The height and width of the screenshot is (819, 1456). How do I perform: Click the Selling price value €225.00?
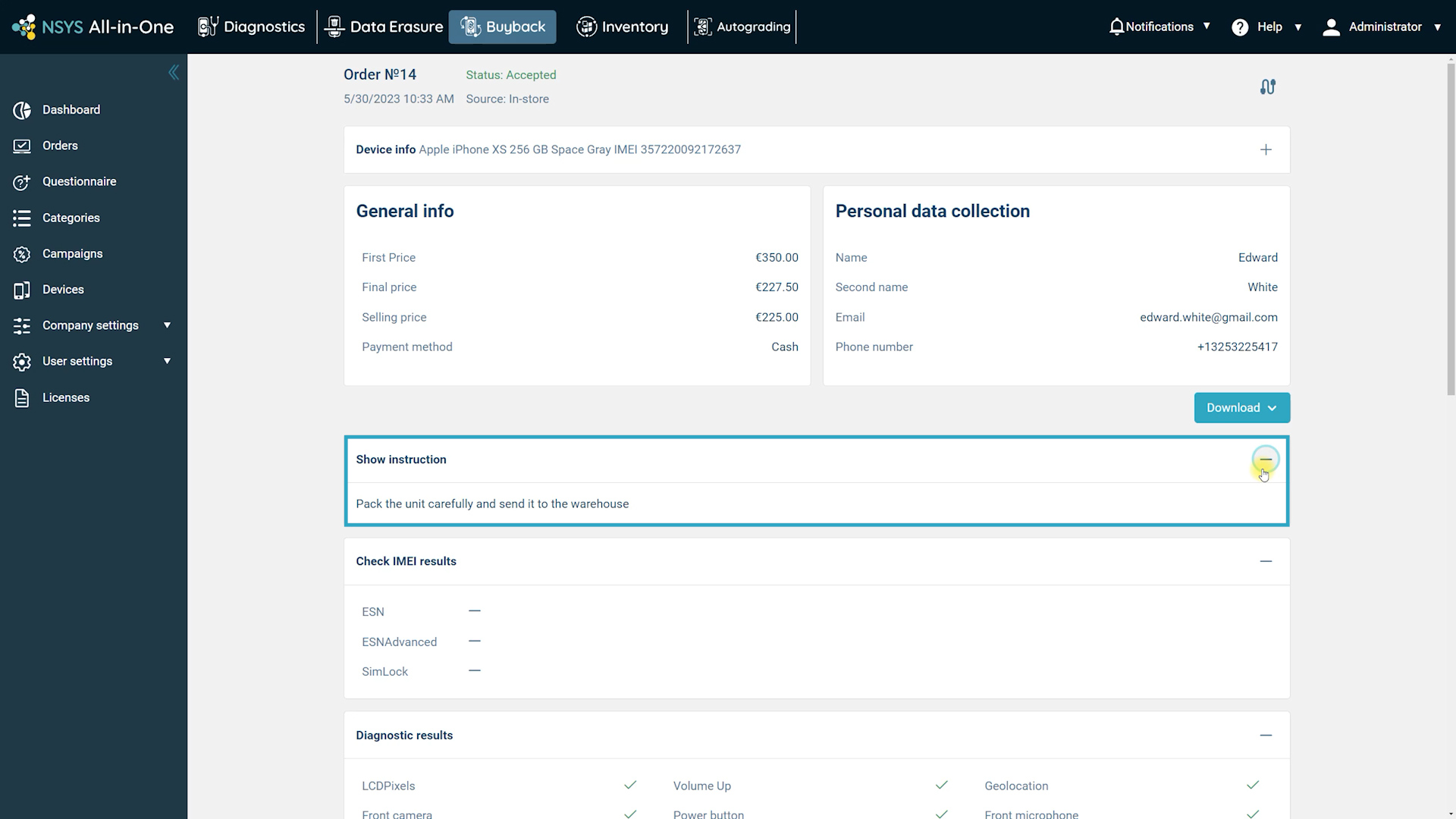pos(777,317)
